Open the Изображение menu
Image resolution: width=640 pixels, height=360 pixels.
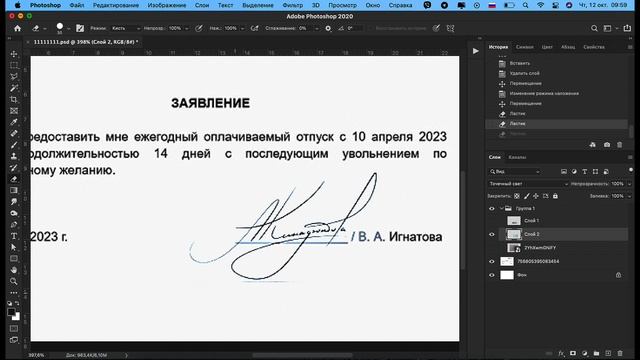coord(167,5)
